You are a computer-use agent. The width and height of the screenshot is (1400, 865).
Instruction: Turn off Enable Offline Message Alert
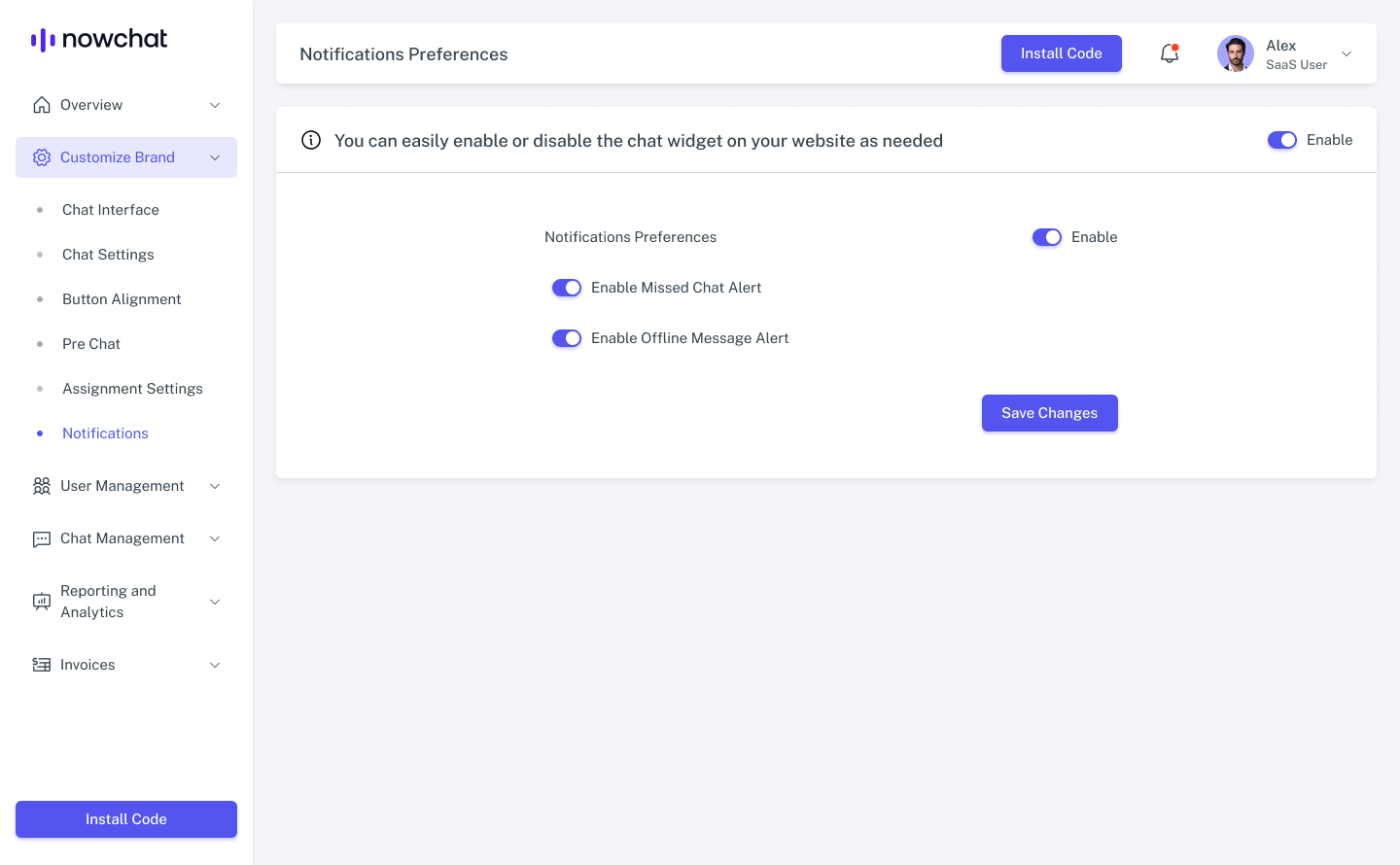(x=567, y=338)
